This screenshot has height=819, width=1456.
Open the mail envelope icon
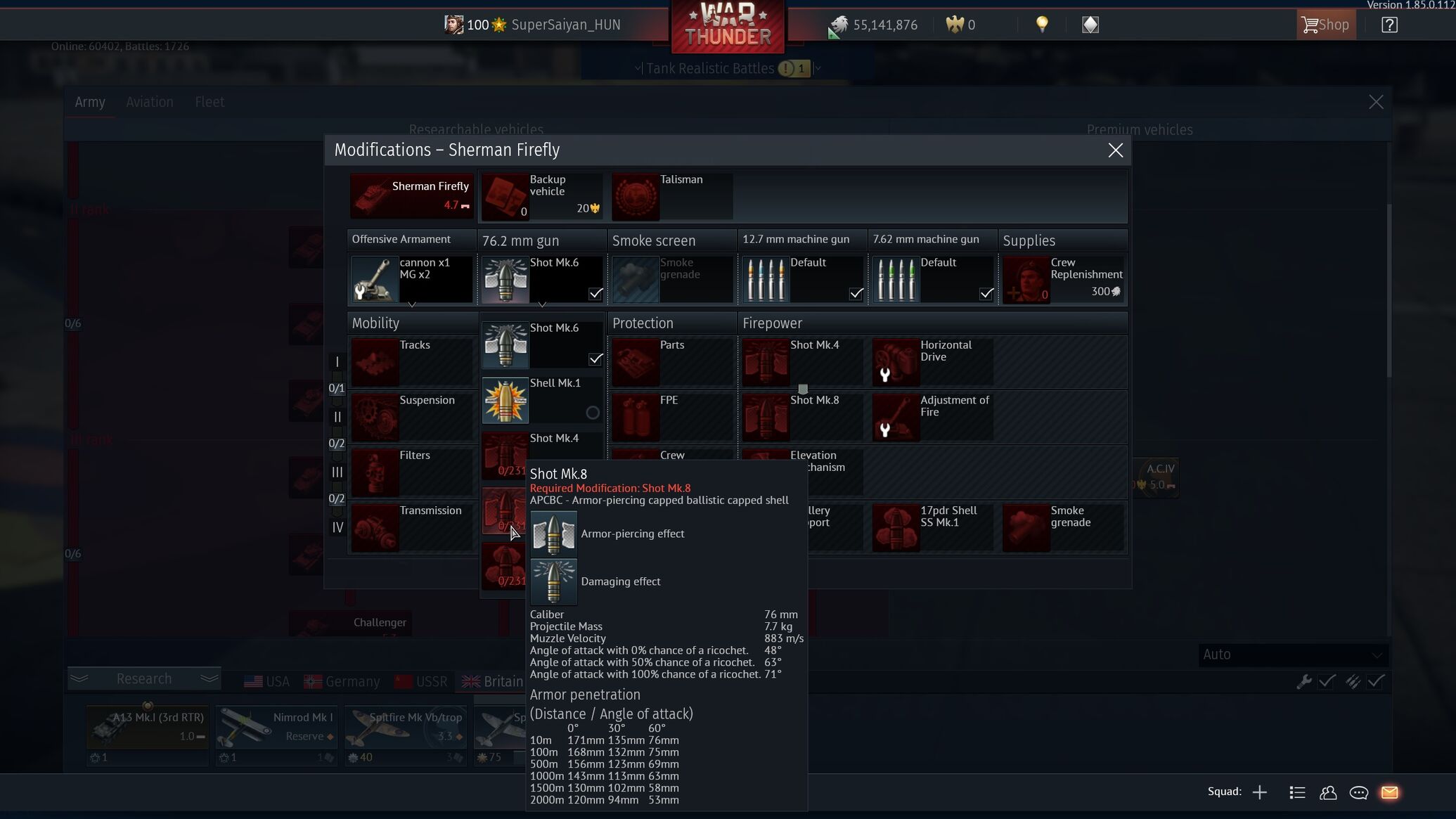point(1389,792)
